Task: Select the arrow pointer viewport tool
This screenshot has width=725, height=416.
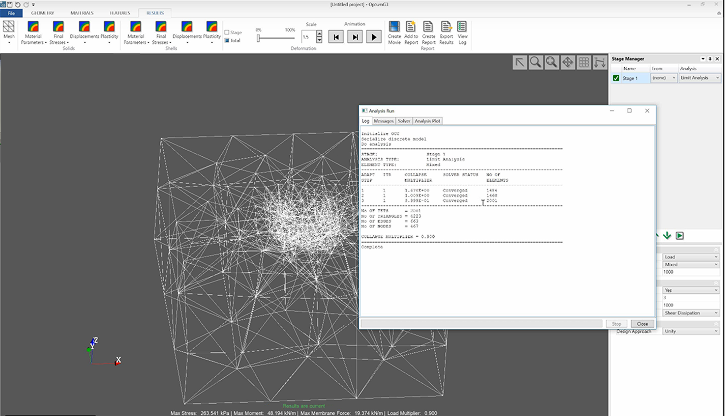Action: pyautogui.click(x=520, y=62)
